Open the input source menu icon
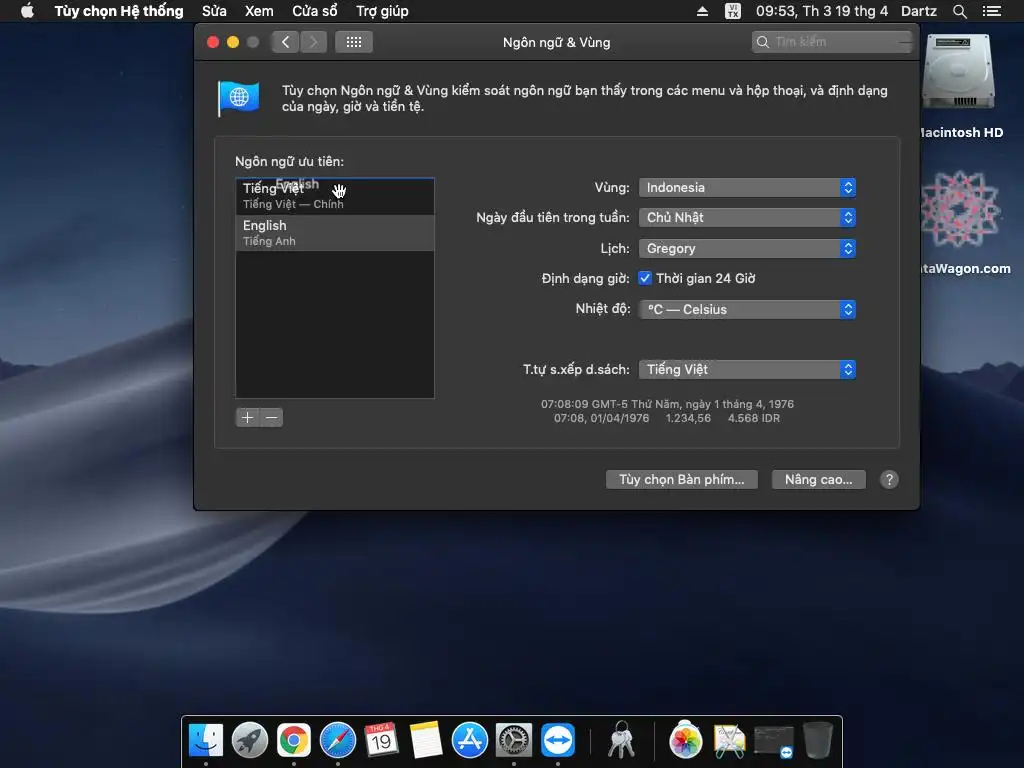 (733, 11)
